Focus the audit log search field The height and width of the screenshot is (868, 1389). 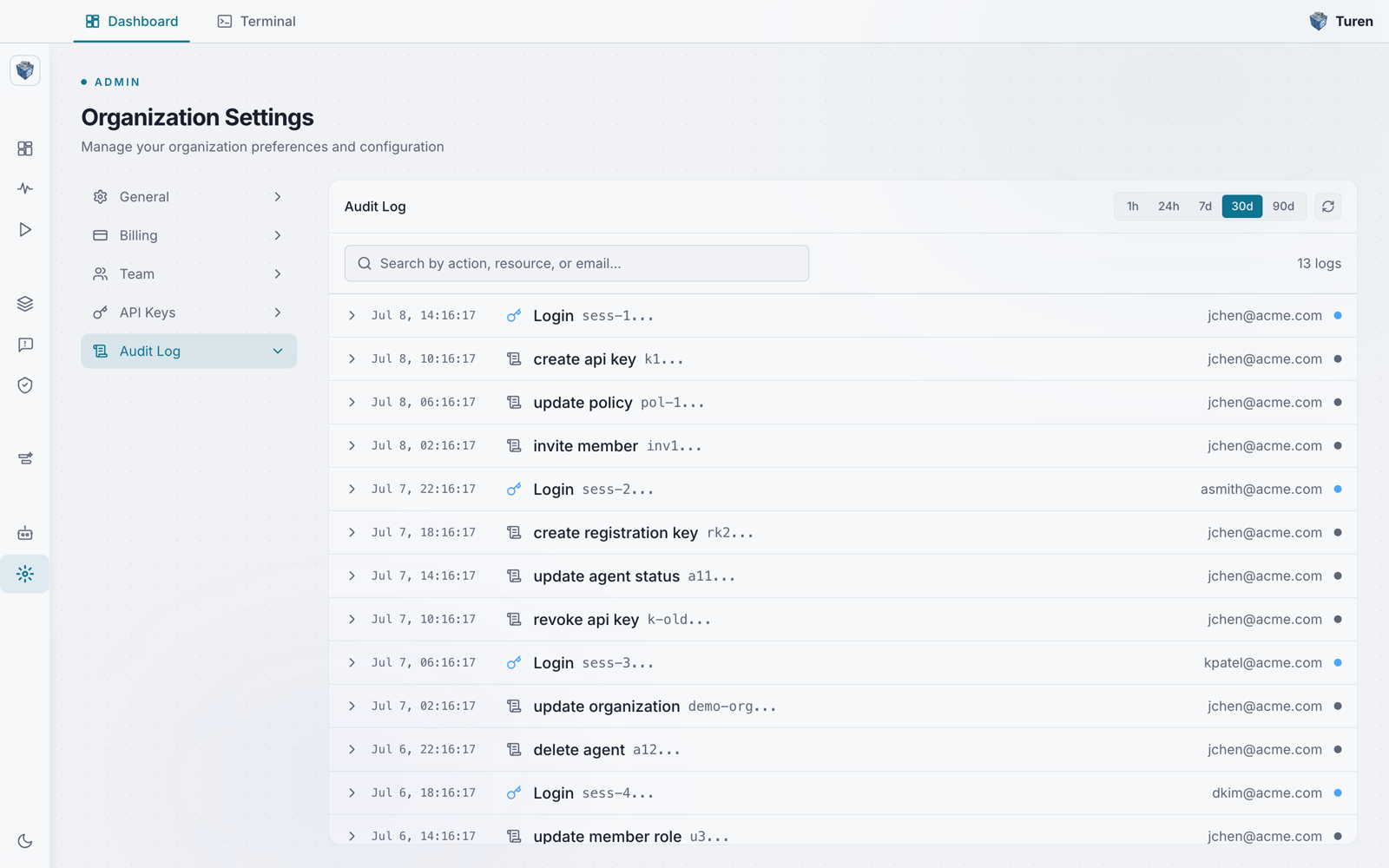(x=576, y=263)
